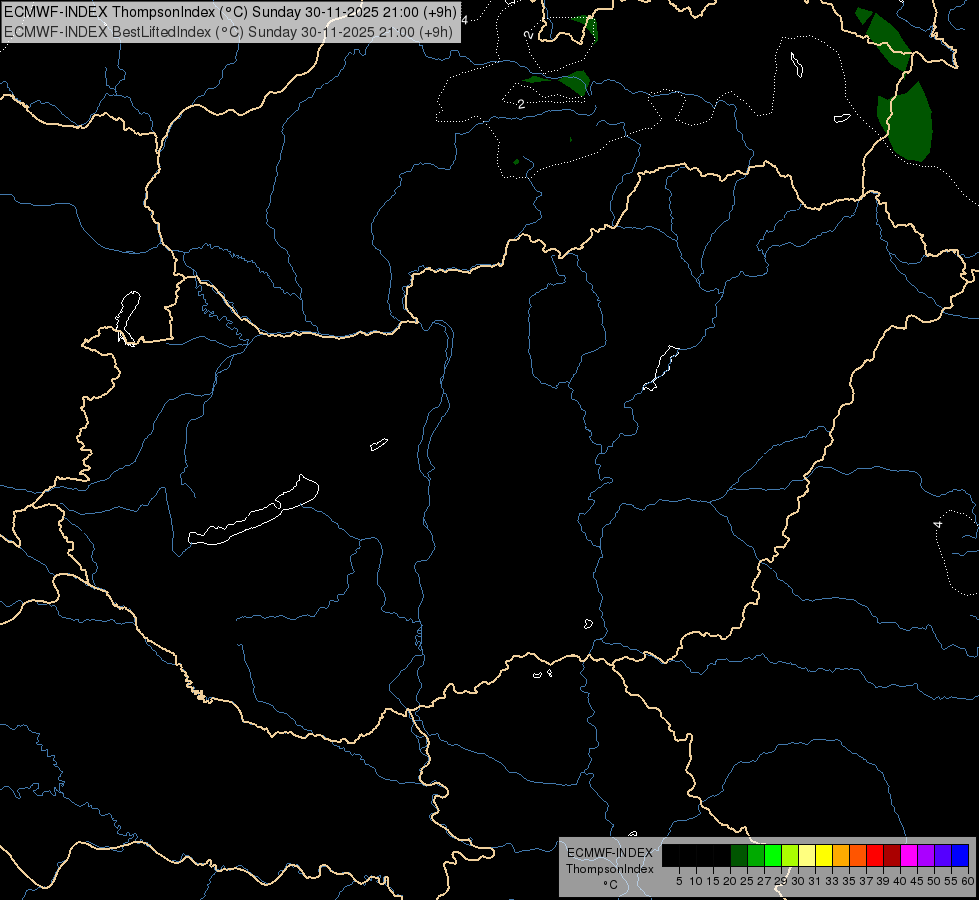Image resolution: width=979 pixels, height=900 pixels.
Task: Click the legend tick value '35'
Action: [849, 881]
